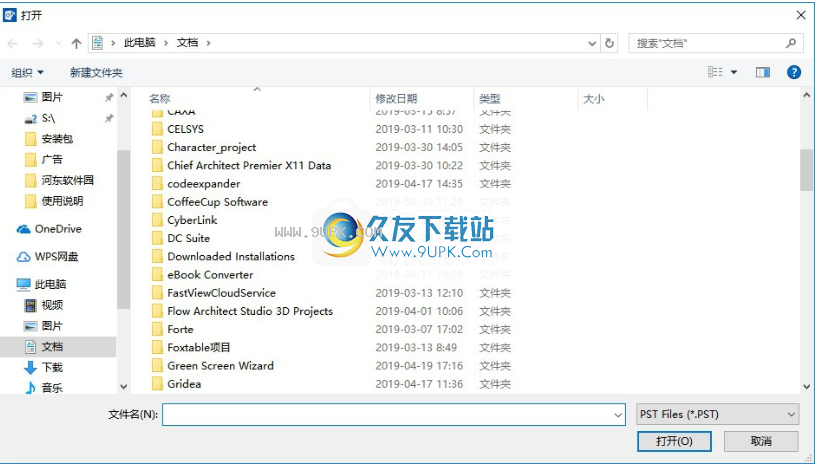This screenshot has width=822, height=470.
Task: Select Flow Architect Studio 3D Projects folder
Action: tap(250, 311)
